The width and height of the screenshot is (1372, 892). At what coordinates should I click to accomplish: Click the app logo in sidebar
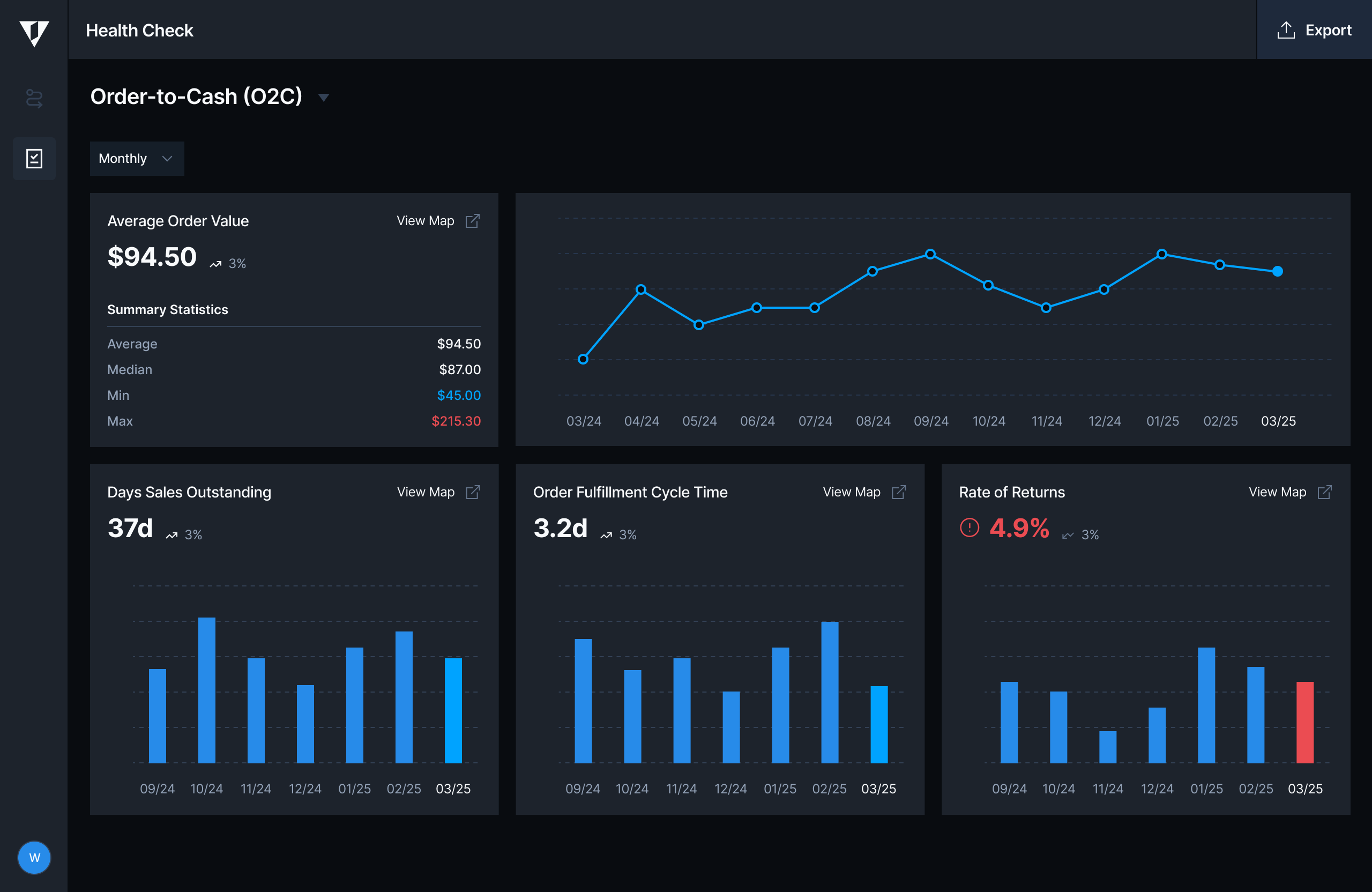click(x=34, y=32)
